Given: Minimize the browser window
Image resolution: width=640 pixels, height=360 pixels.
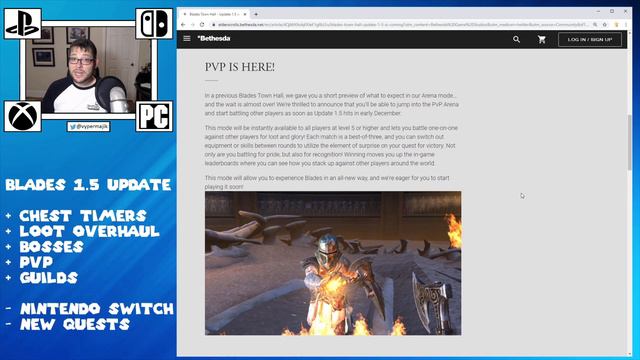Looking at the screenshot, I should (598, 11).
